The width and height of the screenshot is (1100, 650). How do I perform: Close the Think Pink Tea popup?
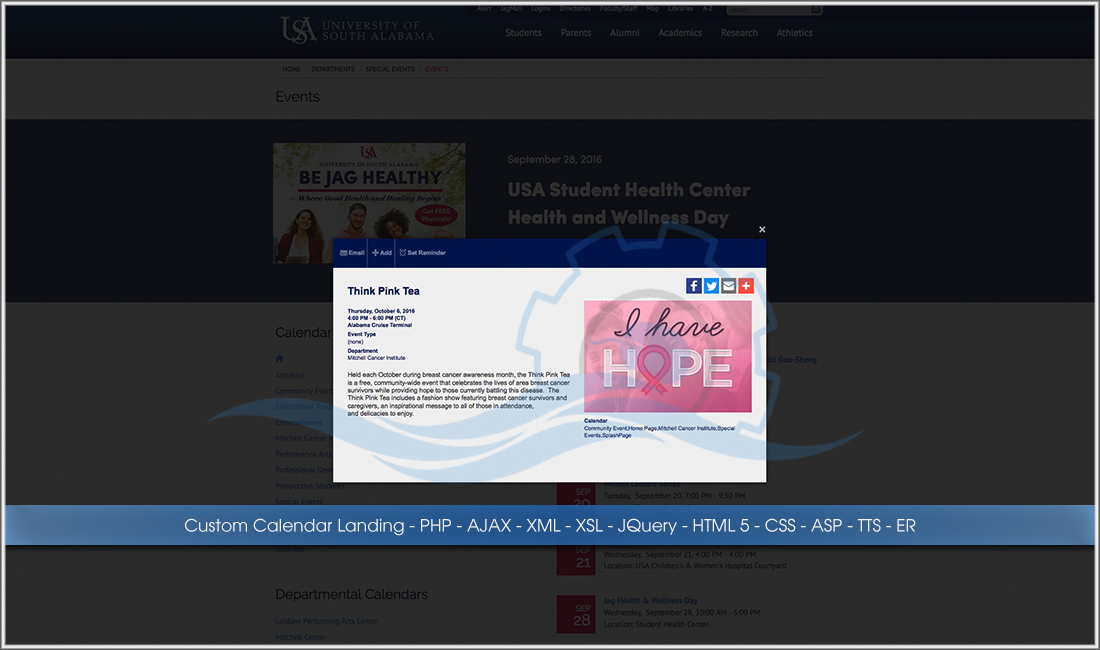[x=762, y=229]
